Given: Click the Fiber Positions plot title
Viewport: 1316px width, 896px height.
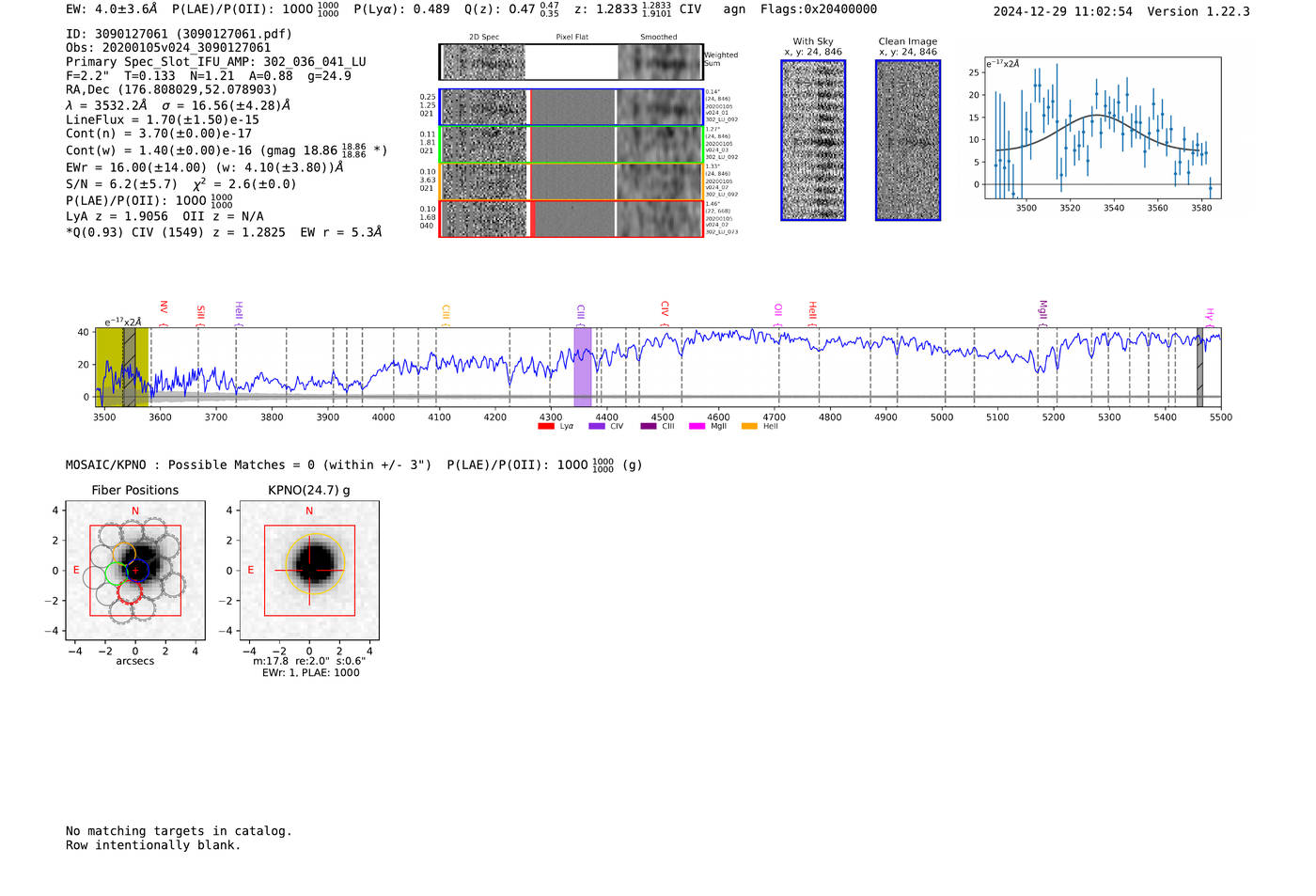Looking at the screenshot, I should click(135, 490).
